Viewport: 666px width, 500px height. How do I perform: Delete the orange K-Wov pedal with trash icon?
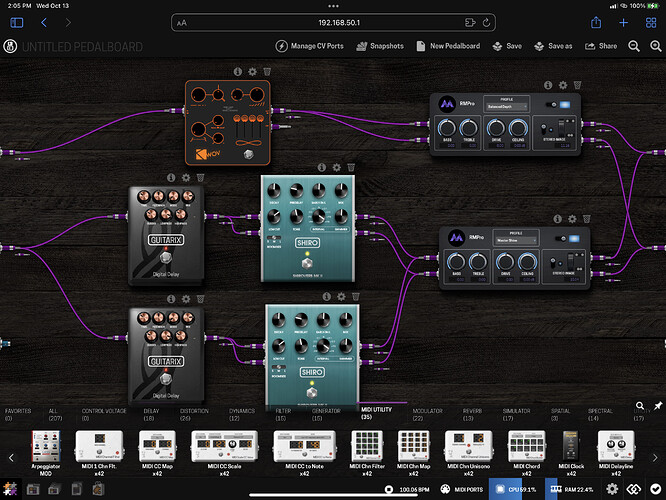coord(267,72)
